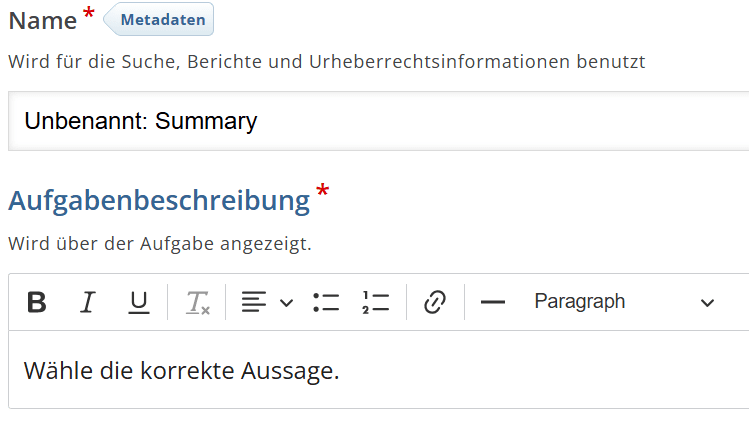The image size is (749, 445).
Task: Insert a hyperlink with link icon
Action: pyautogui.click(x=435, y=302)
